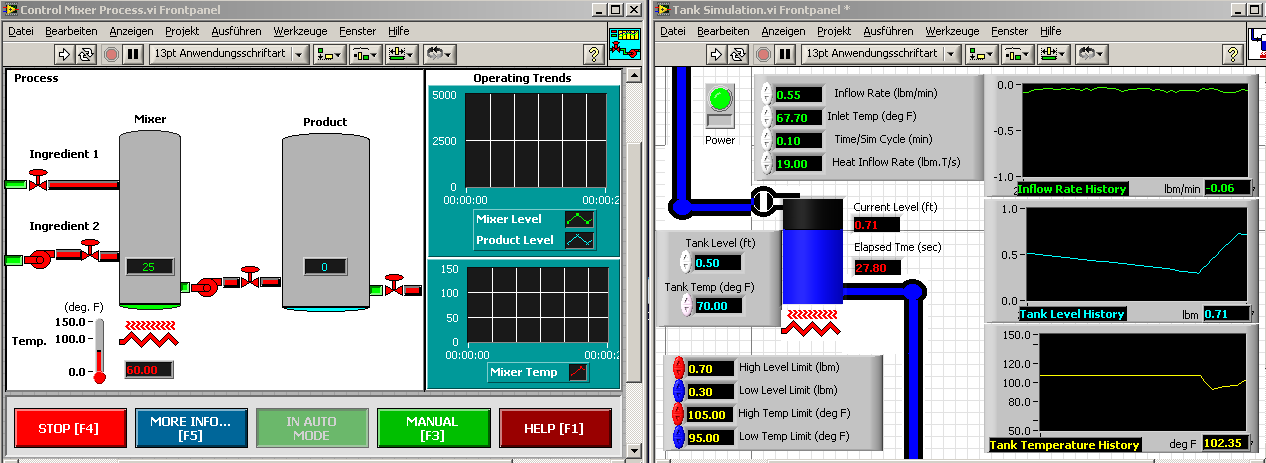This screenshot has width=1266, height=463.
Task: Open Align Objects dropdown in Tank Simulation window
Action: pos(981,54)
